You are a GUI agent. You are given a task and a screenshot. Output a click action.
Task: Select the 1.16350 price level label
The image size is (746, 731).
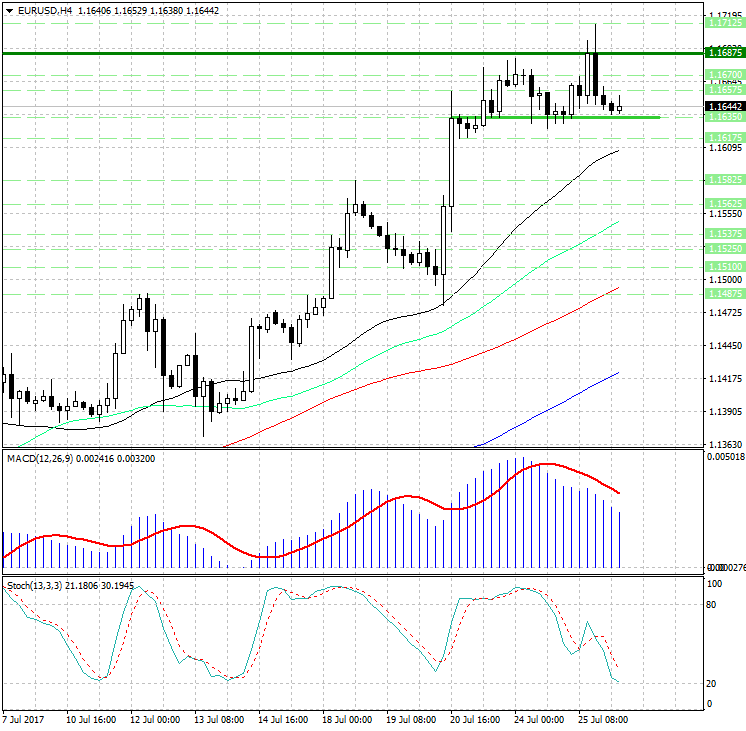[725, 117]
